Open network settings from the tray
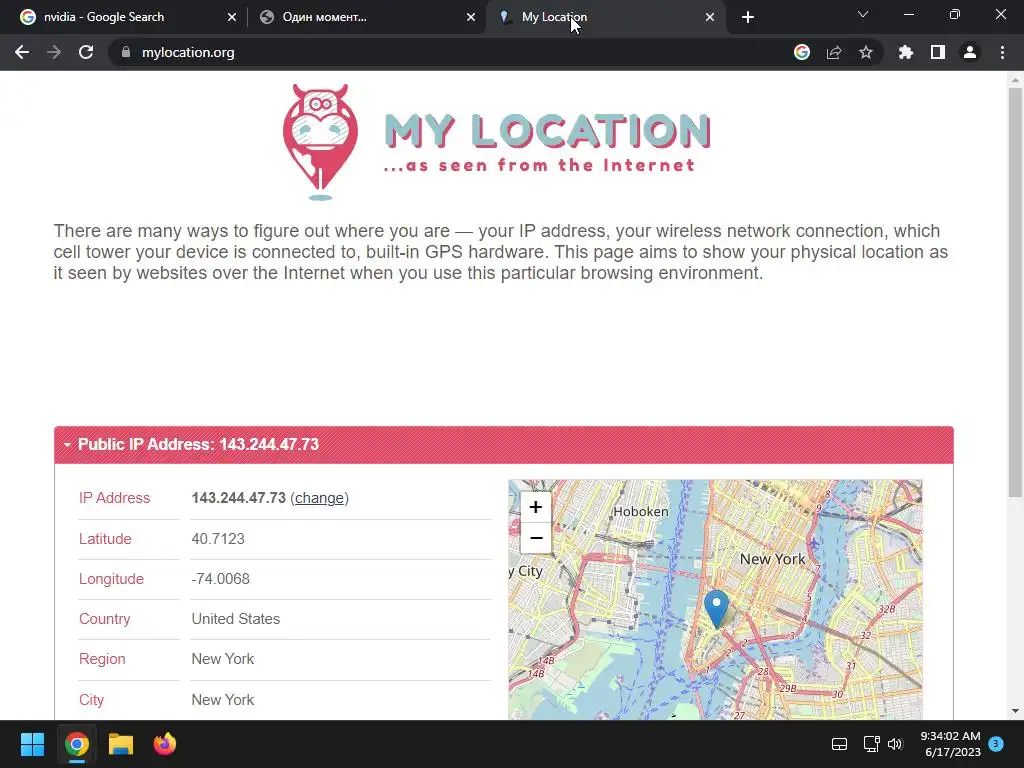Viewport: 1024px width, 768px height. pos(871,744)
